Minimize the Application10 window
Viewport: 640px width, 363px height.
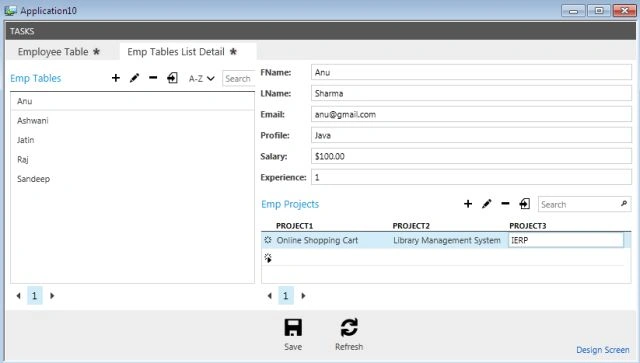573,11
